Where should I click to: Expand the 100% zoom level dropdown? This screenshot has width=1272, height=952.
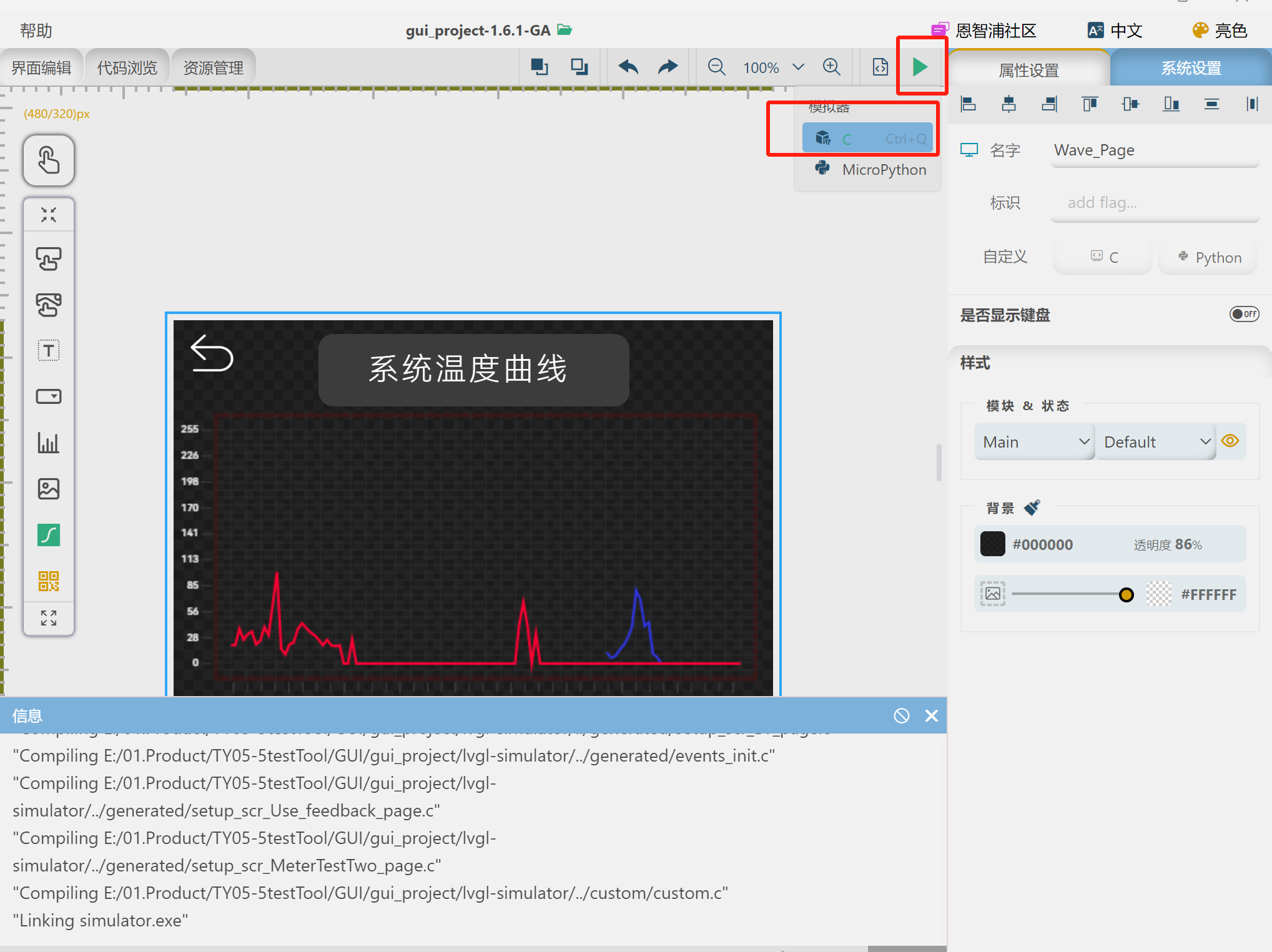click(798, 67)
